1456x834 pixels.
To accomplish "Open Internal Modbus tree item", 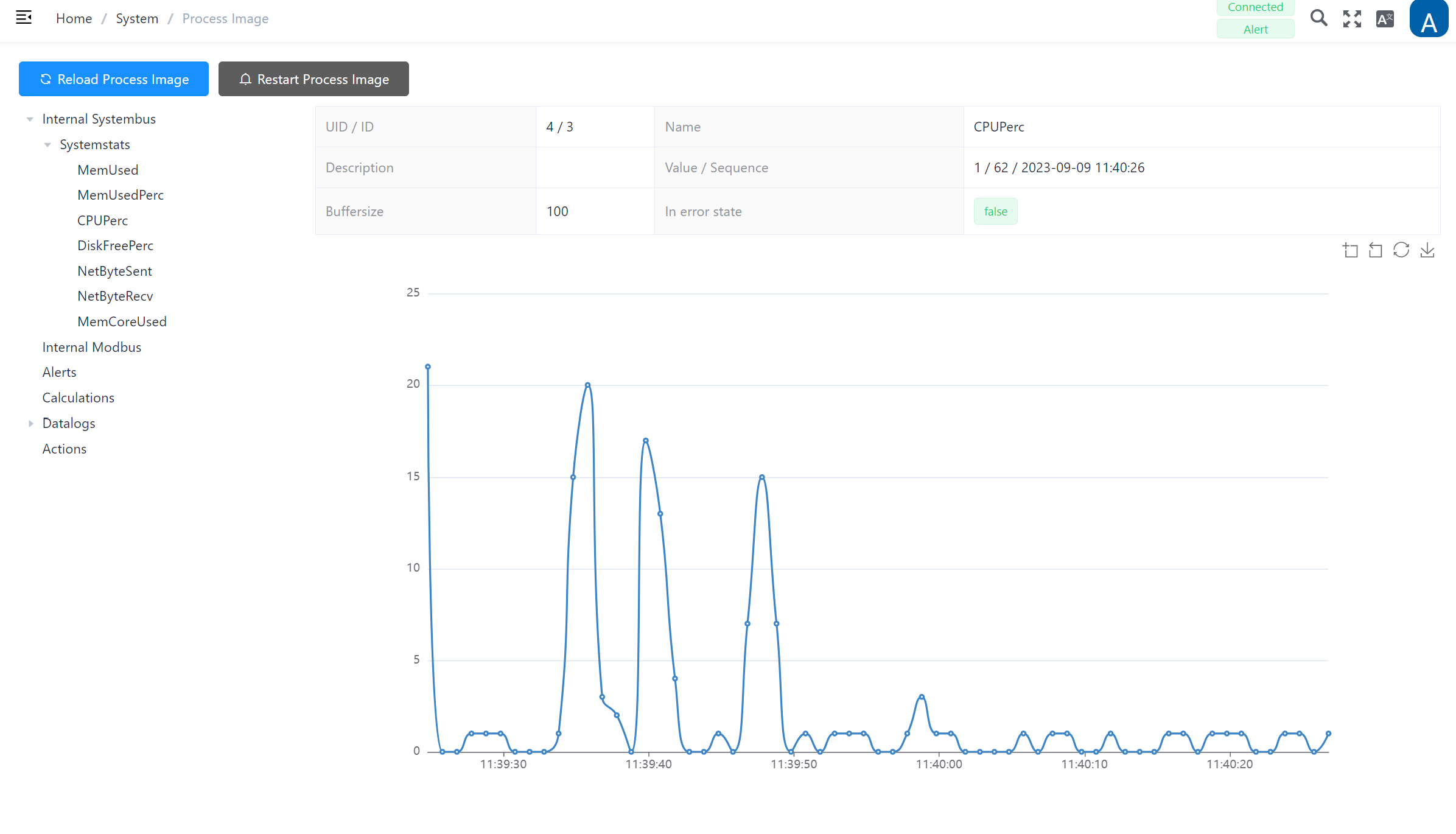I will [91, 348].
